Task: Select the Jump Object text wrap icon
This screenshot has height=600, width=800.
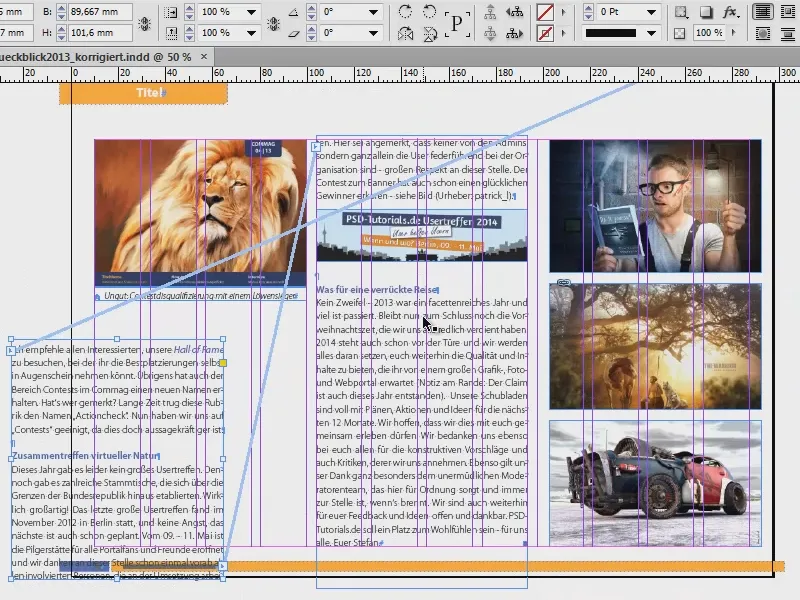Action: click(x=790, y=33)
